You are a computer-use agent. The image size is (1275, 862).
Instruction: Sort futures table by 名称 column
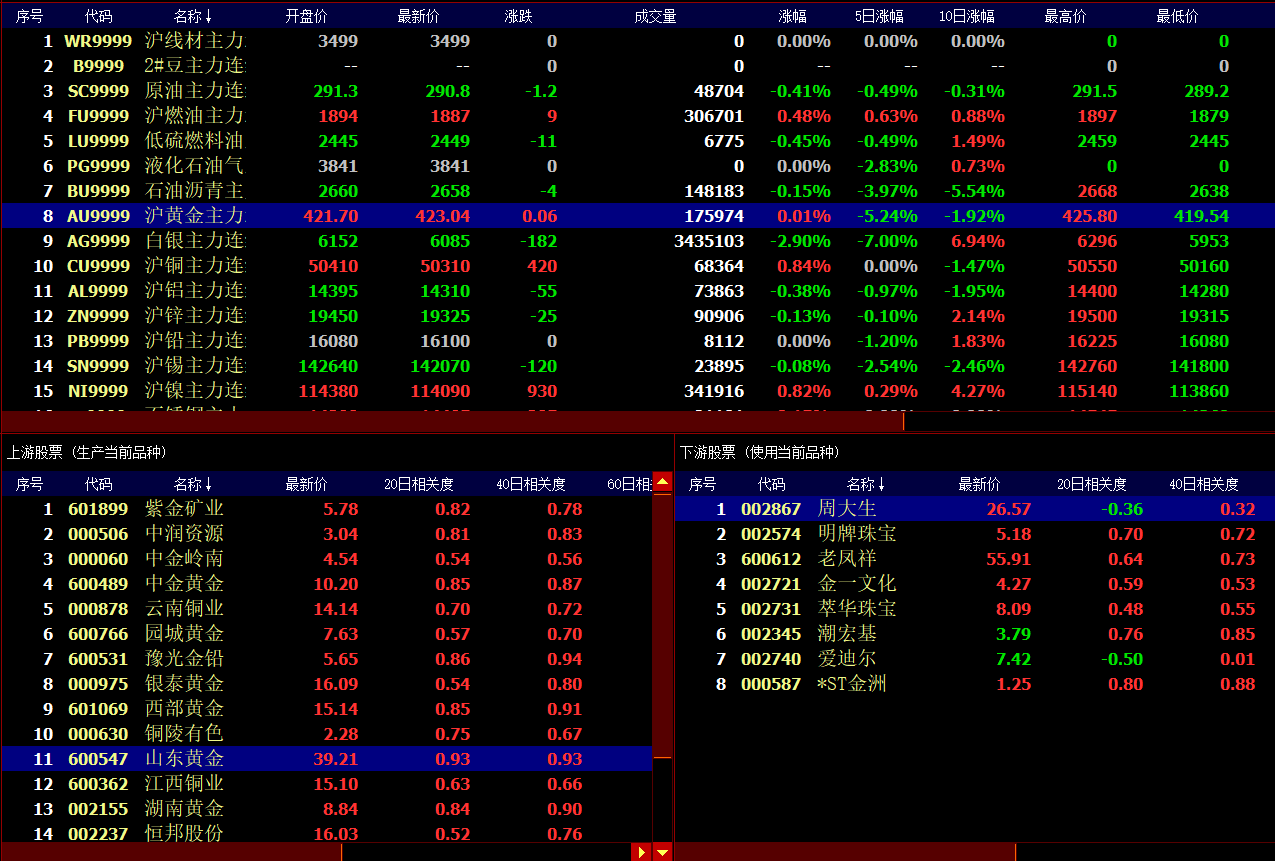click(192, 17)
